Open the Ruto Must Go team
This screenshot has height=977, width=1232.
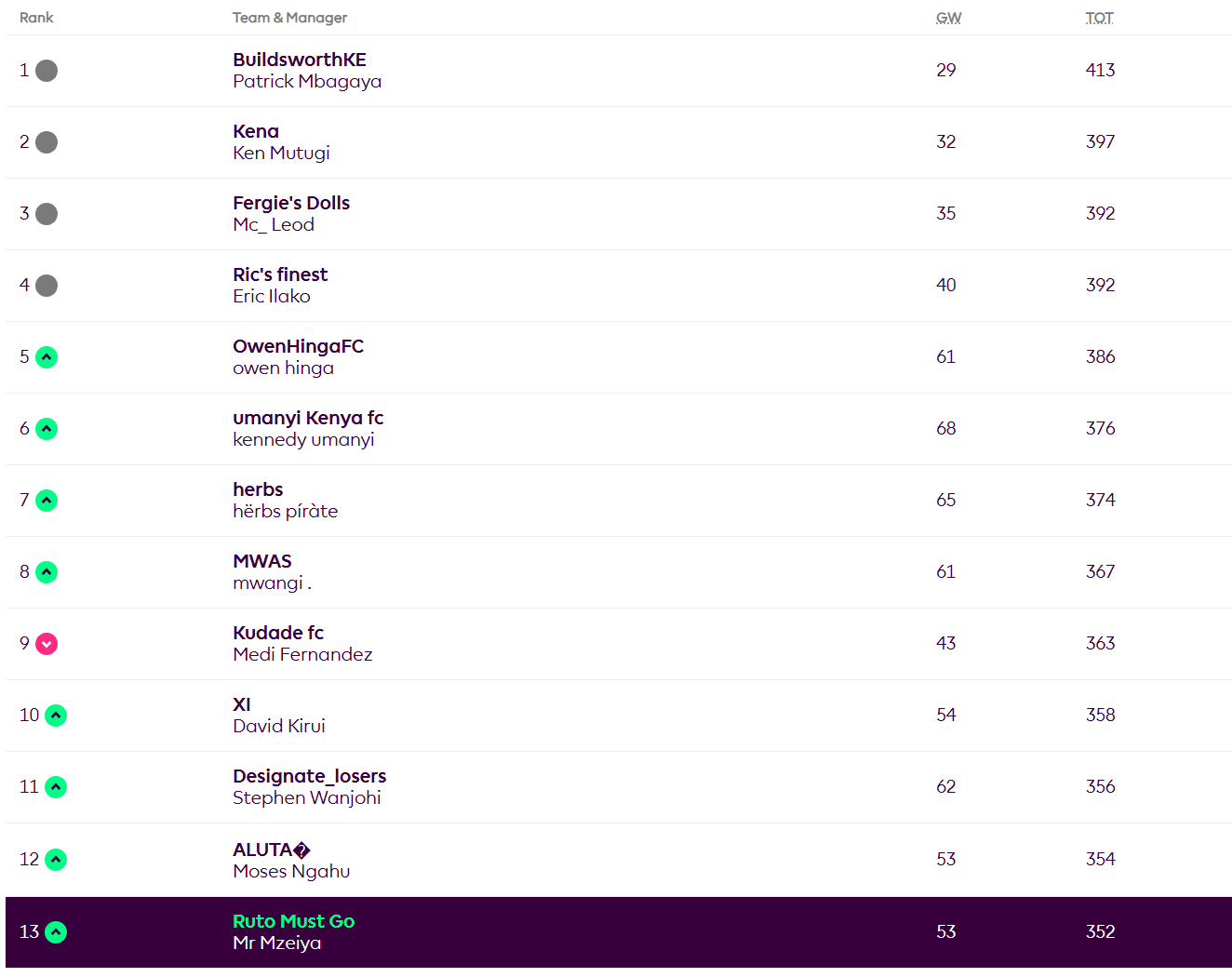[294, 921]
